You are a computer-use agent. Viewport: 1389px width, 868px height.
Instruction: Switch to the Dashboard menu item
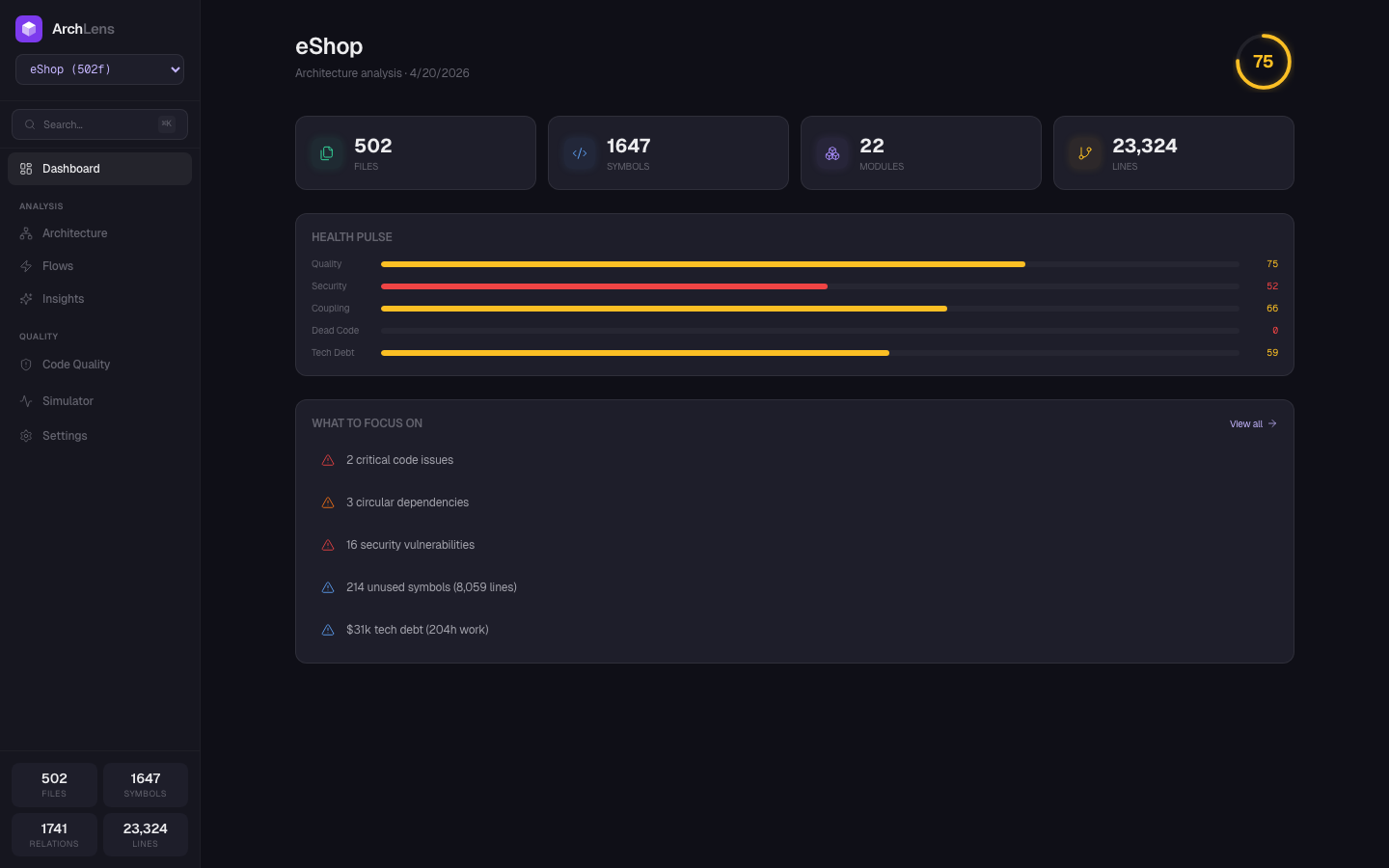pos(70,168)
